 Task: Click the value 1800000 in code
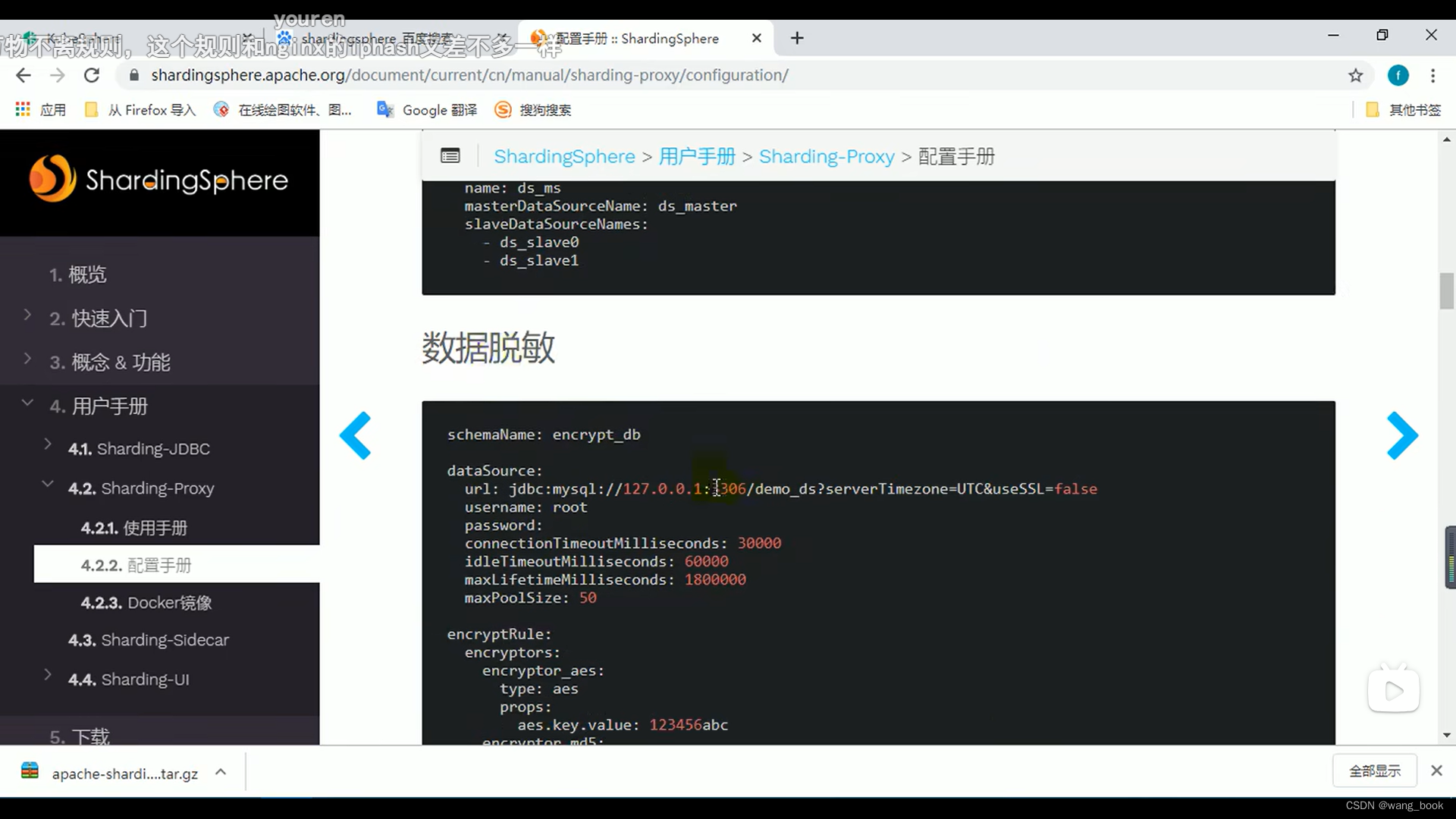[x=715, y=579]
